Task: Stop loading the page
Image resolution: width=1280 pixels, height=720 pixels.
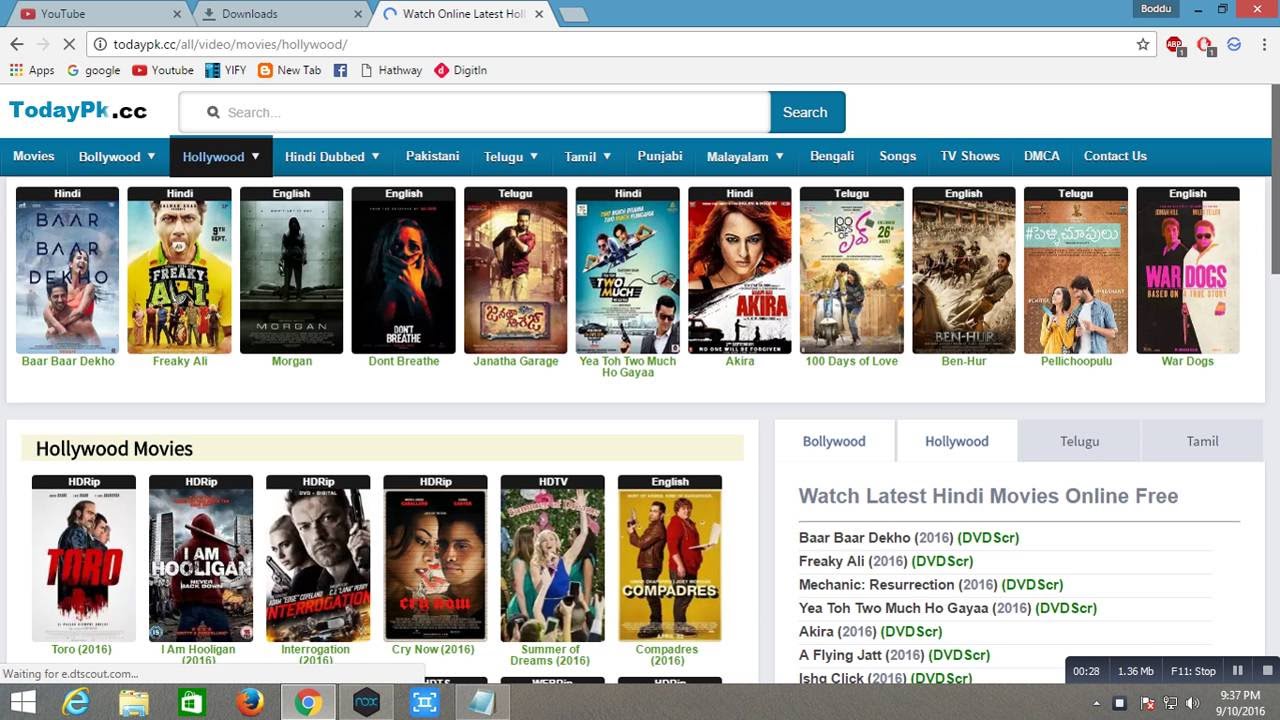Action: [x=70, y=44]
